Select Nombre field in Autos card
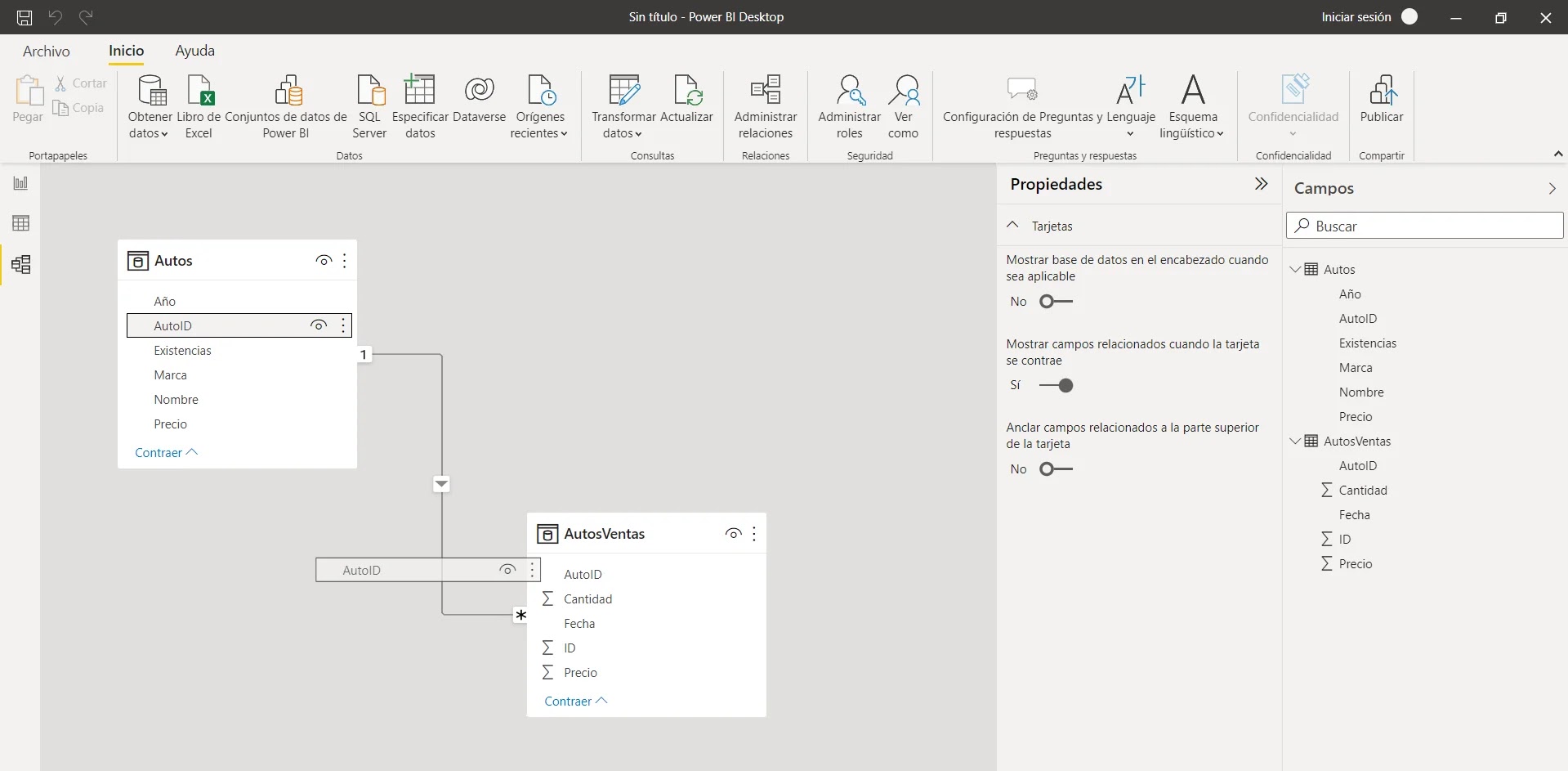Viewport: 1568px width, 771px height. pos(238,400)
